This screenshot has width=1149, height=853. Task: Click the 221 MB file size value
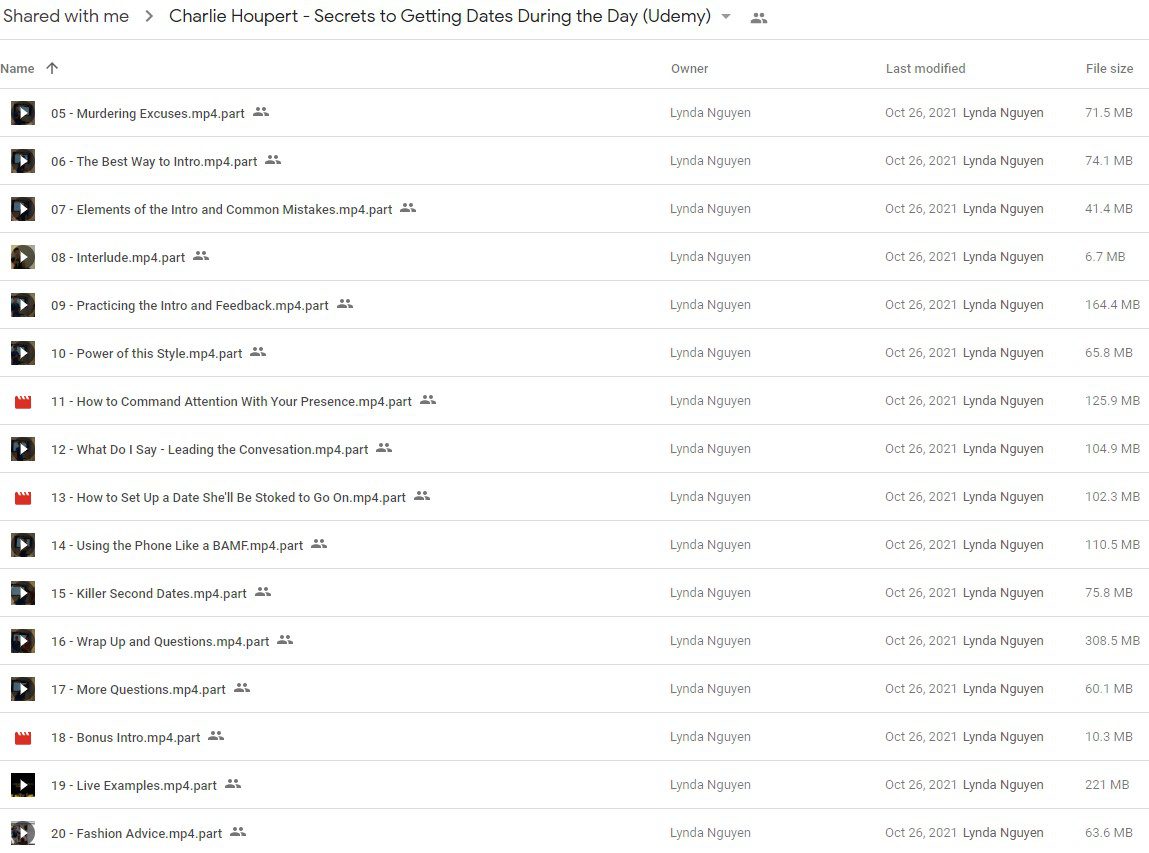coord(1106,785)
